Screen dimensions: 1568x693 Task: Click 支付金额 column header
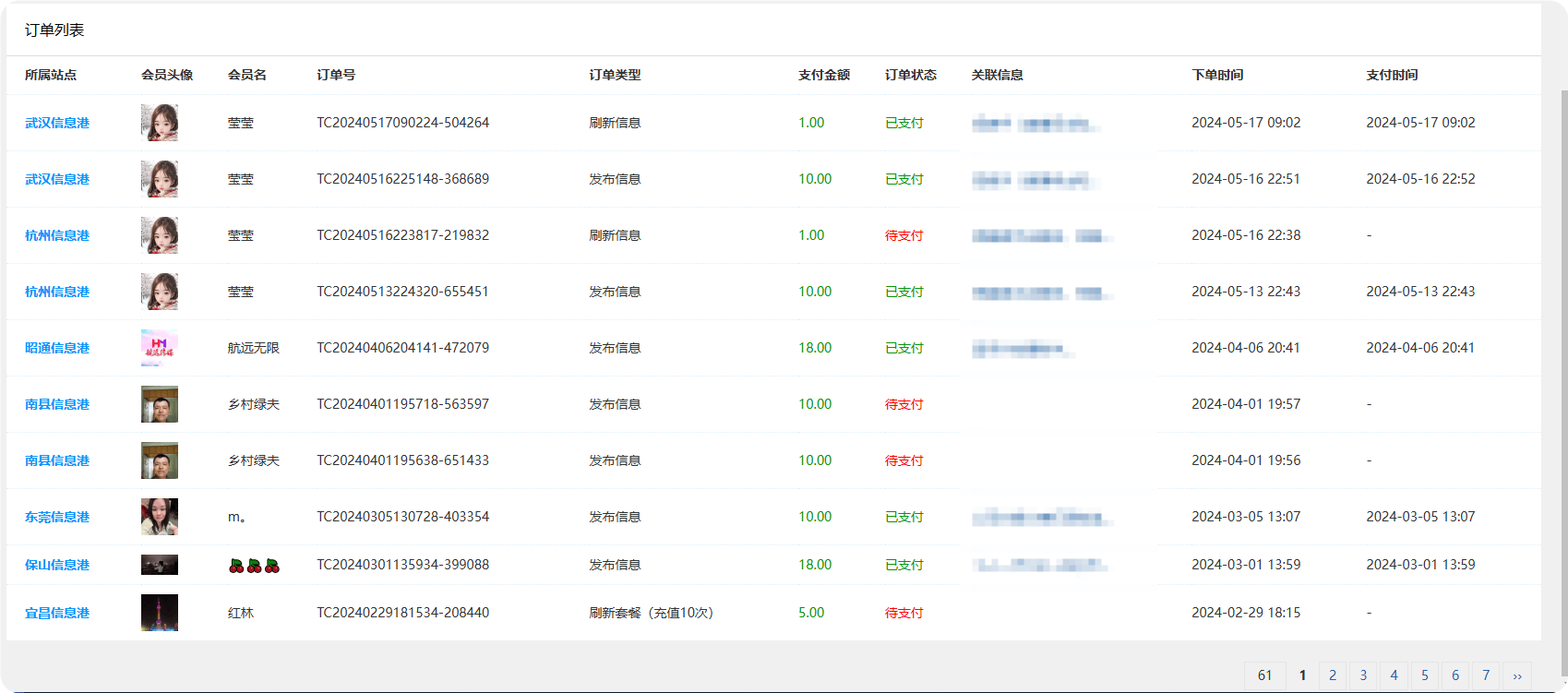(824, 75)
